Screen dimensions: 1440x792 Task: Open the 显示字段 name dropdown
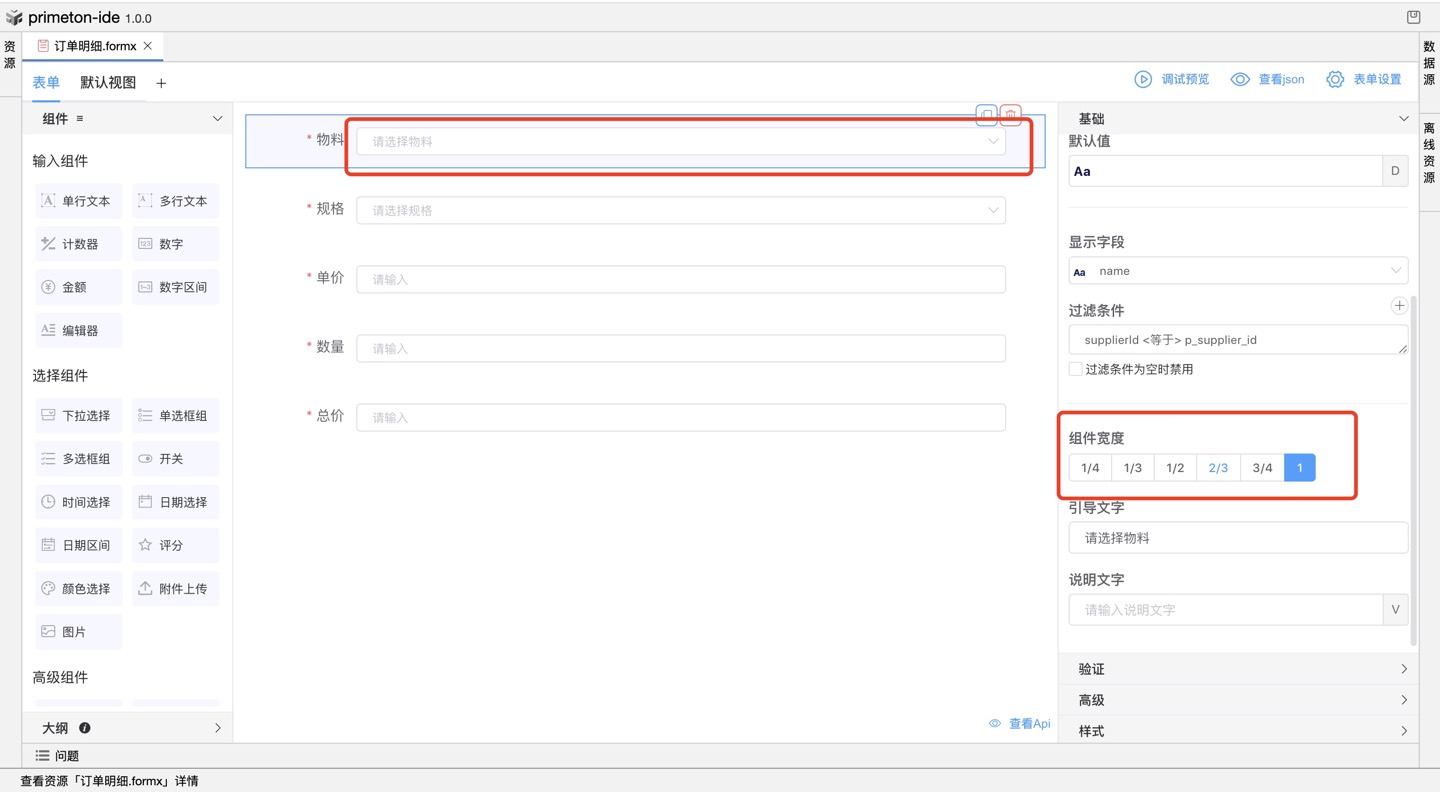coord(1238,271)
